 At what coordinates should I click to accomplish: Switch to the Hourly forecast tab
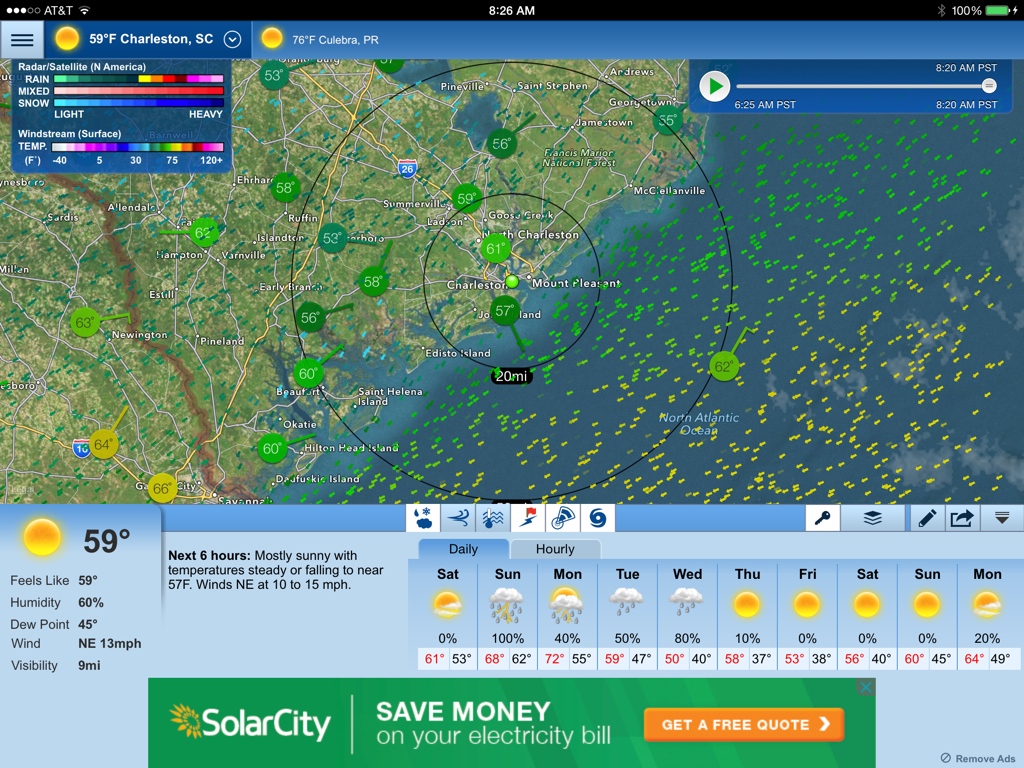[555, 549]
